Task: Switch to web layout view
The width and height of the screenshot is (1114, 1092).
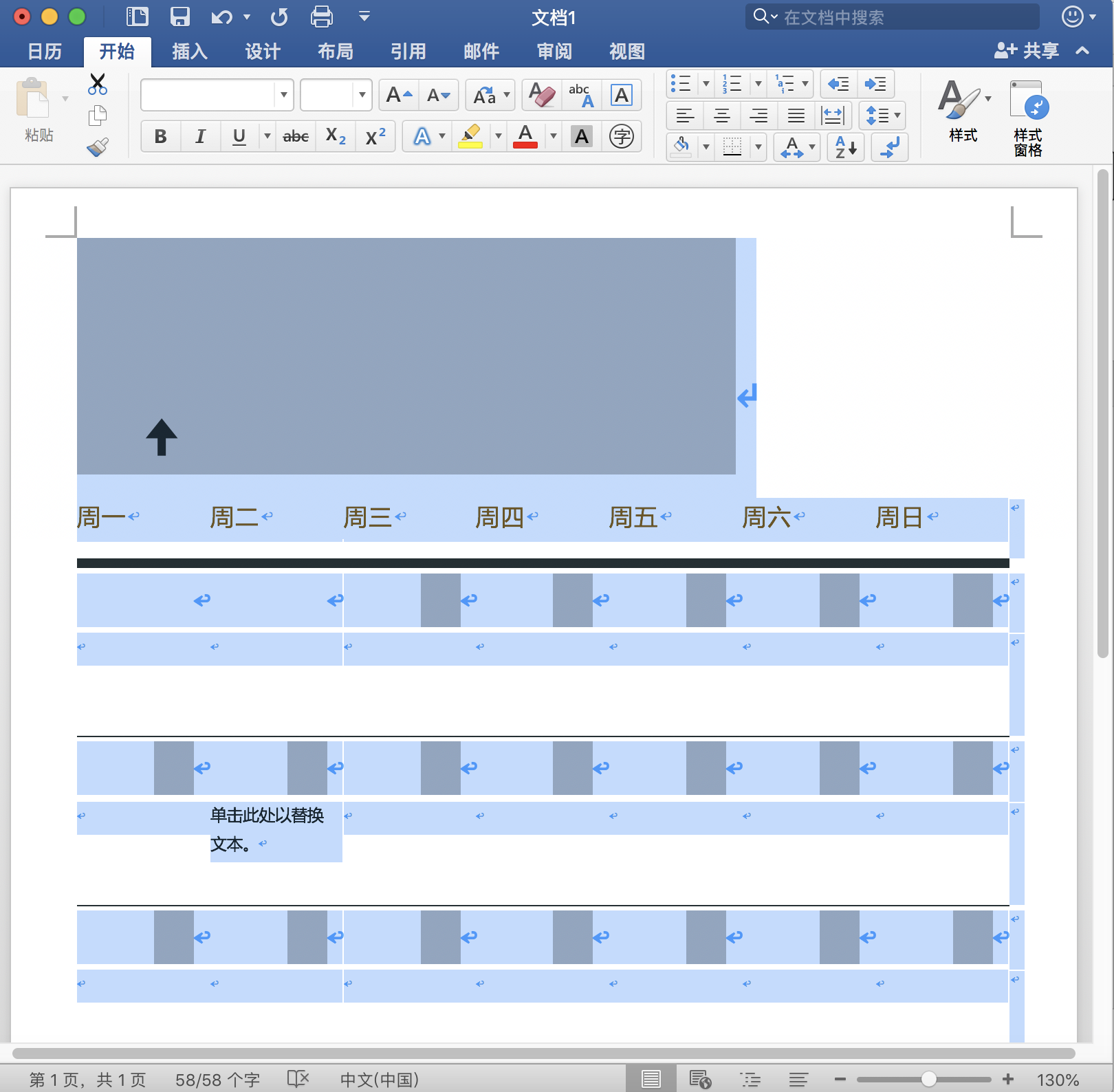Action: [x=700, y=1079]
